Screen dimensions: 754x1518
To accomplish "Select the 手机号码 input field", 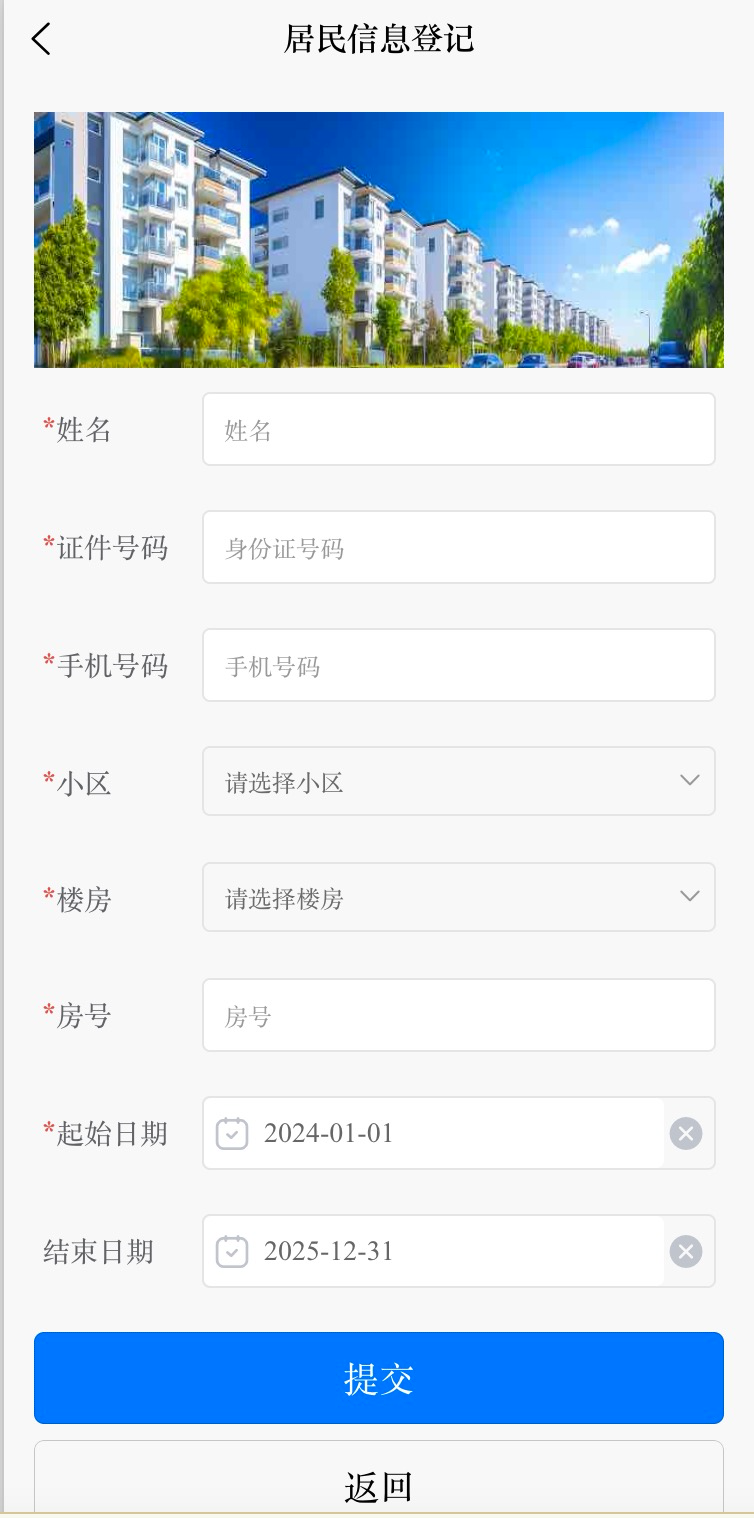I will coord(458,666).
